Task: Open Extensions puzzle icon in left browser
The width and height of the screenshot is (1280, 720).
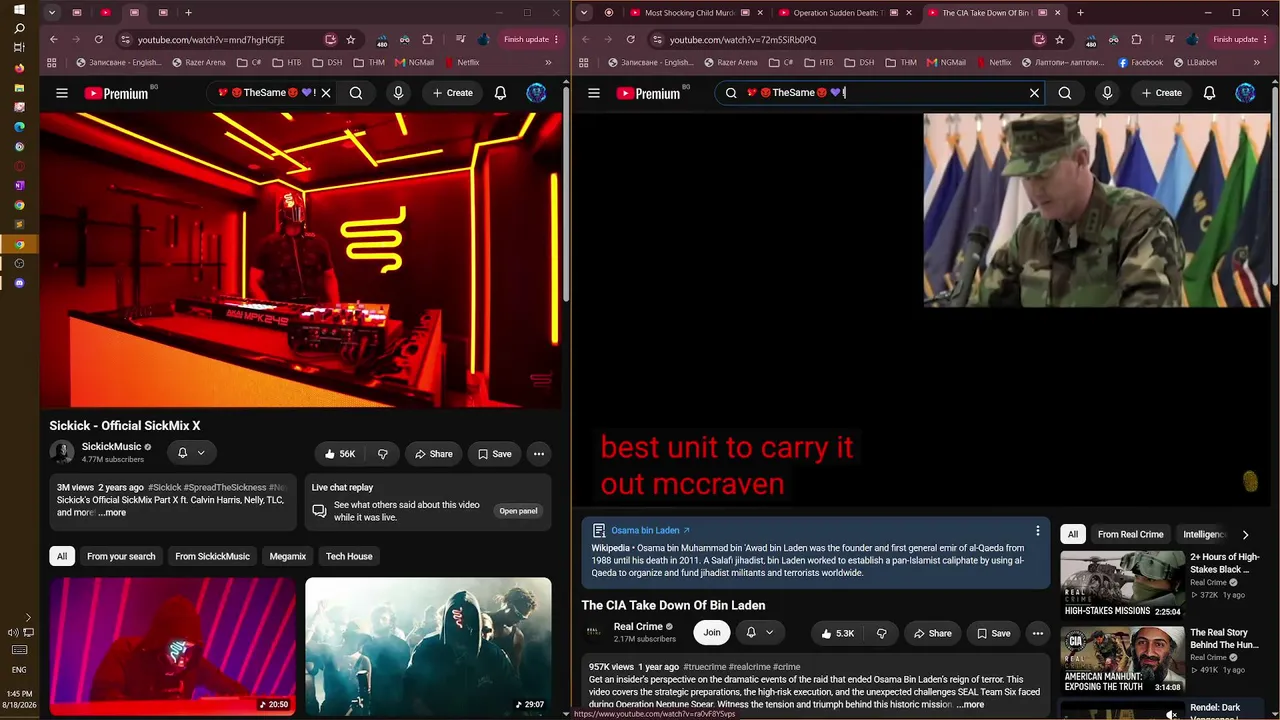Action: coord(427,39)
